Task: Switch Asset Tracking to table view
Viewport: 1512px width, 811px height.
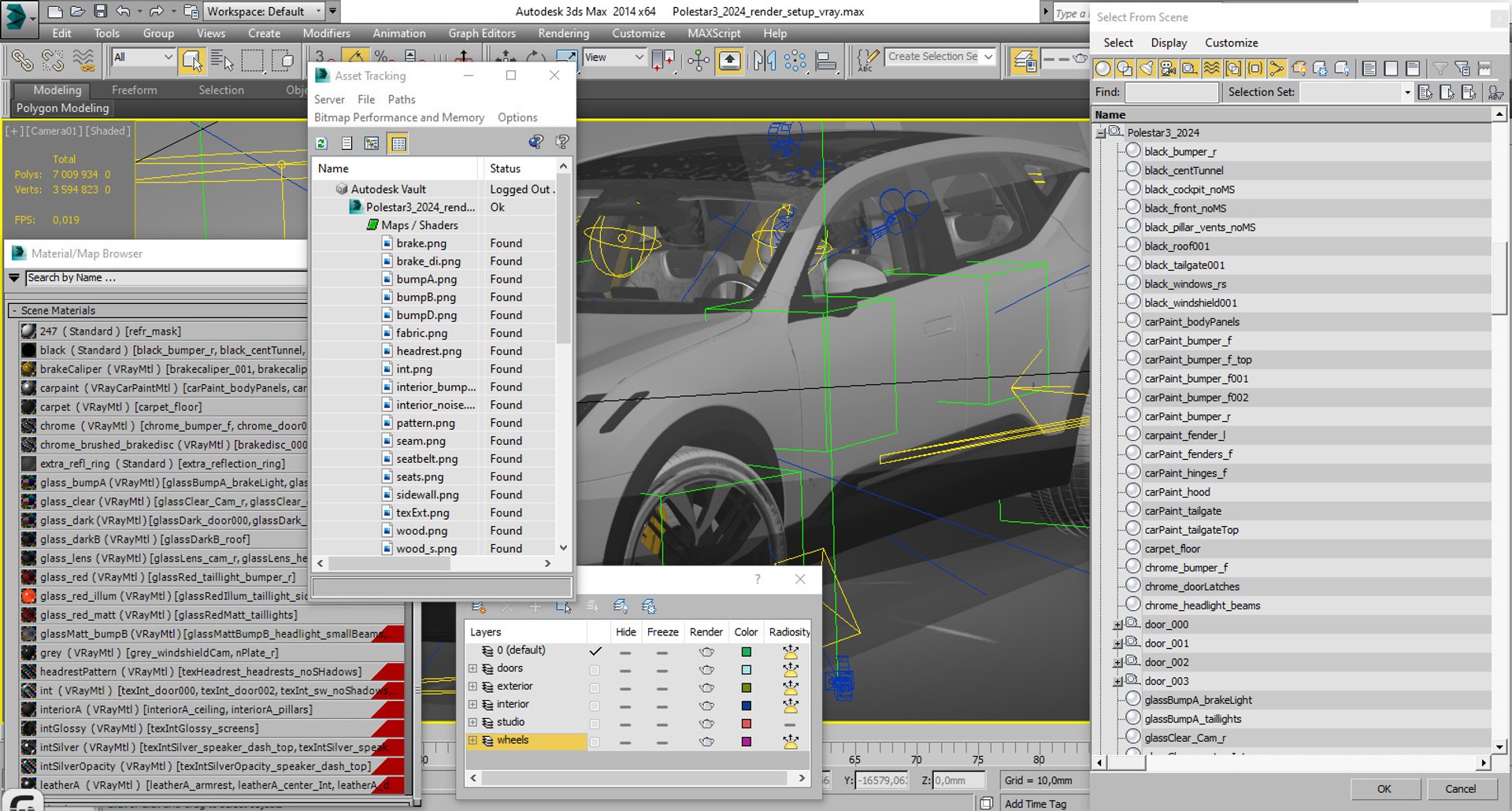Action: pyautogui.click(x=398, y=143)
